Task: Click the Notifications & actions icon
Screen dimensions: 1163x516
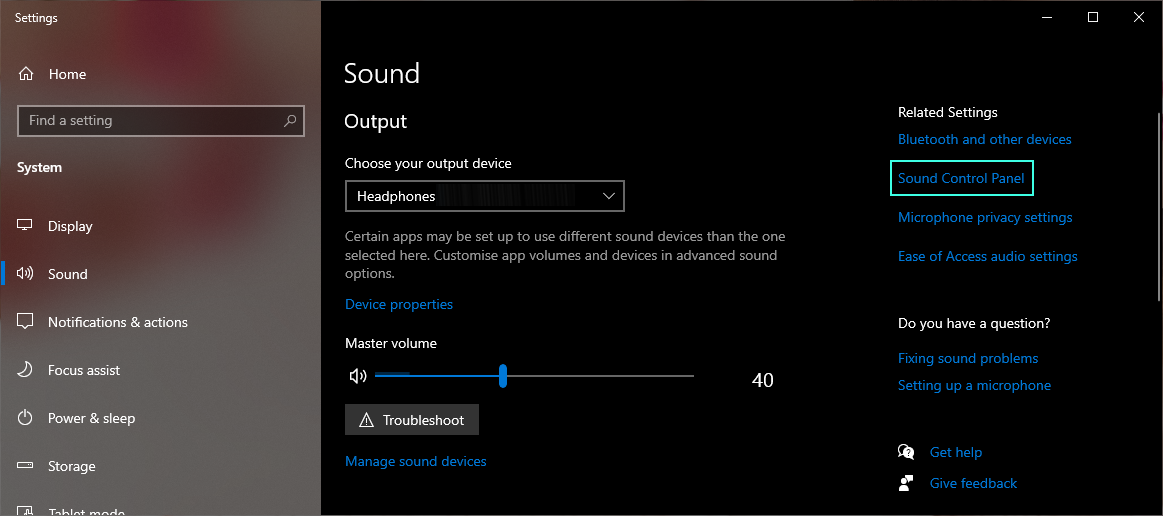Action: (26, 322)
